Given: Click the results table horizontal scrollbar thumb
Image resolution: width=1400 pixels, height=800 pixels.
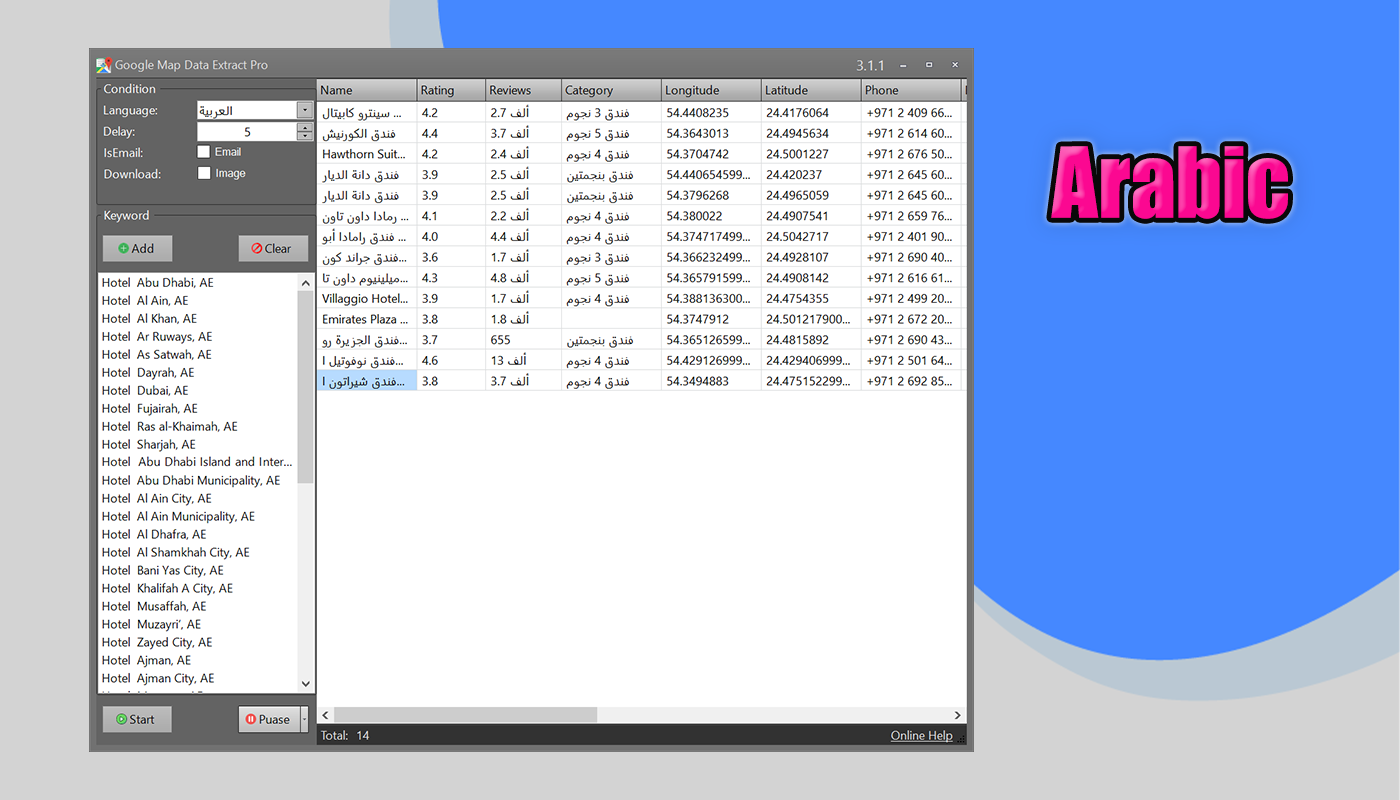Looking at the screenshot, I should pyautogui.click(x=465, y=715).
